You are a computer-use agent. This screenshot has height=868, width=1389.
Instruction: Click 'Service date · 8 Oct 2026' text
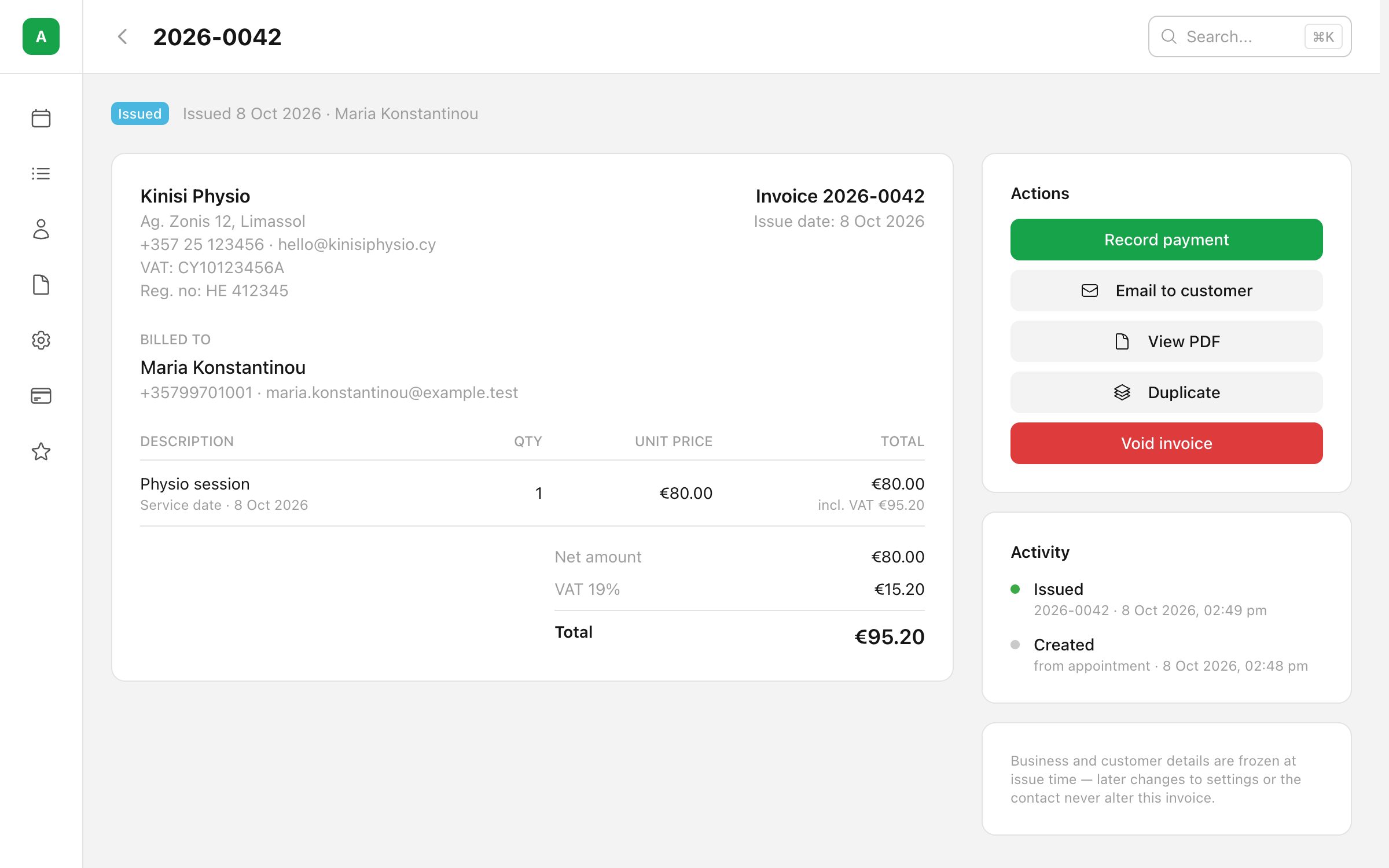point(224,505)
